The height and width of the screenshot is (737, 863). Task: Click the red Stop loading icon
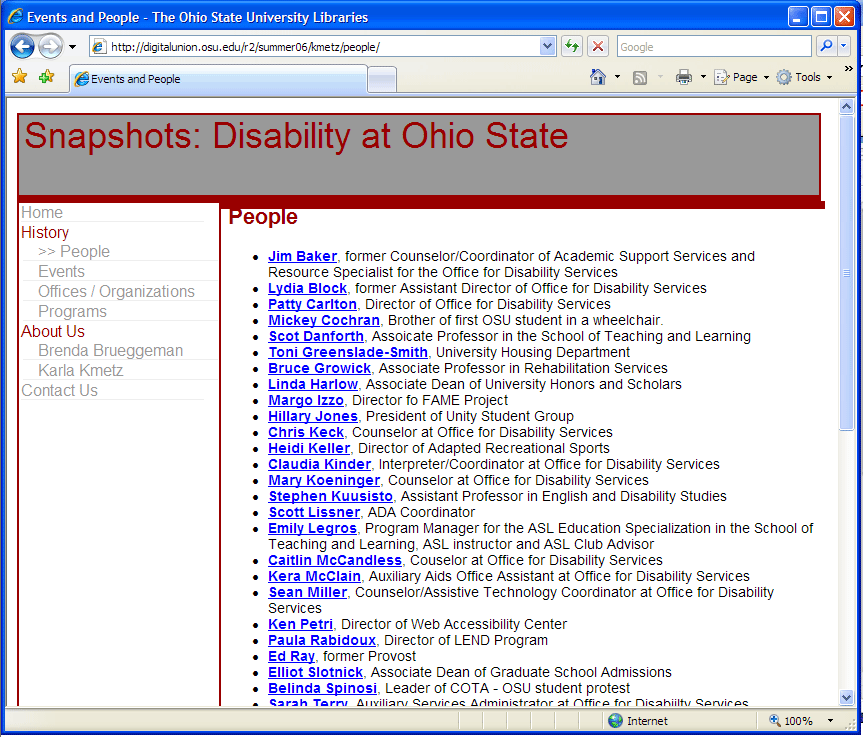tap(598, 46)
